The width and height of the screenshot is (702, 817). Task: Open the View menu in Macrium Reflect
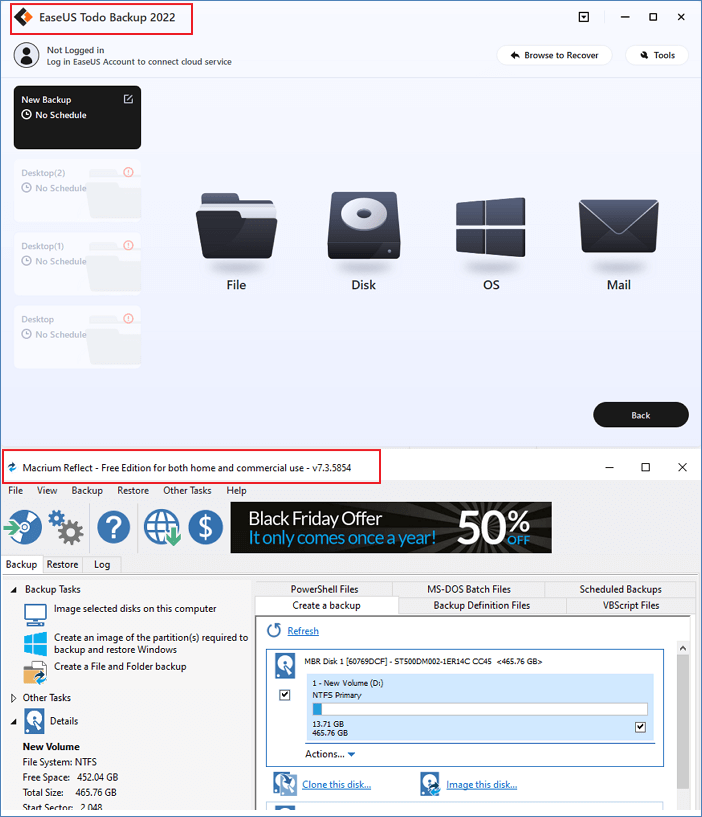[x=47, y=490]
